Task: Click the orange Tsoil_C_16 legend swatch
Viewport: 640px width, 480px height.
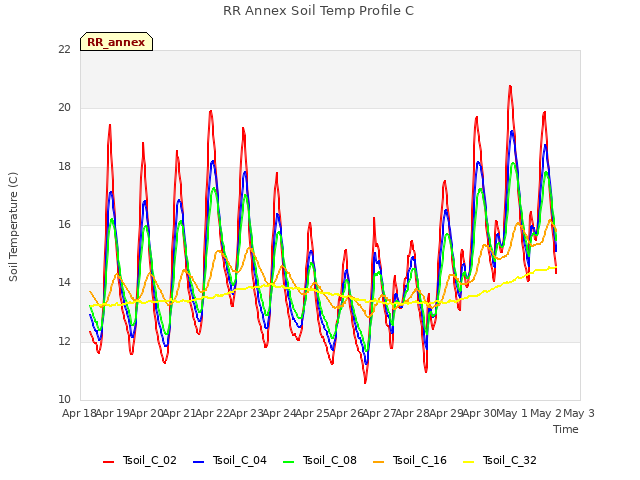Action: click(379, 462)
